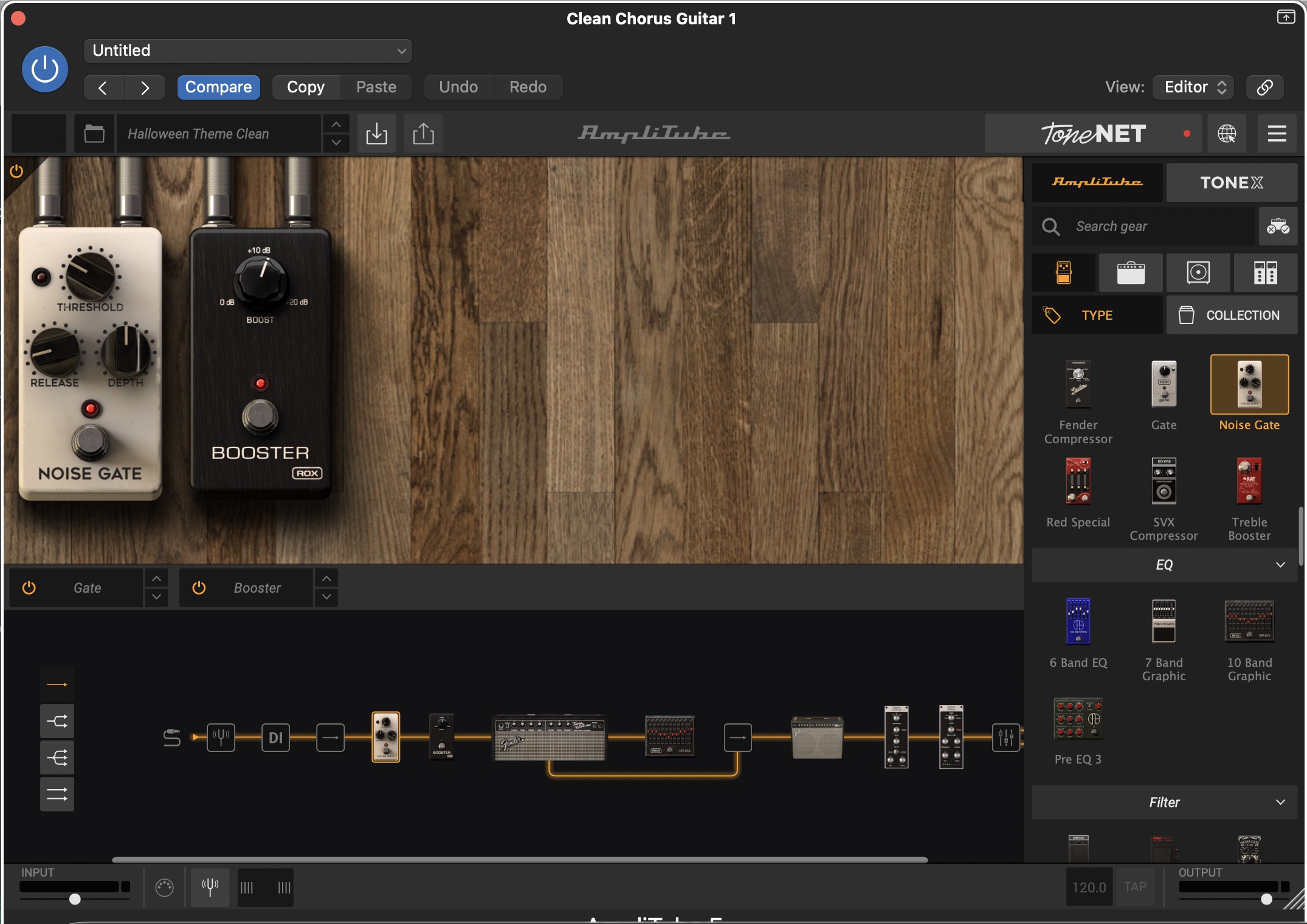Collapse the EQ gear section
This screenshot has height=924, width=1307.
(x=1164, y=565)
